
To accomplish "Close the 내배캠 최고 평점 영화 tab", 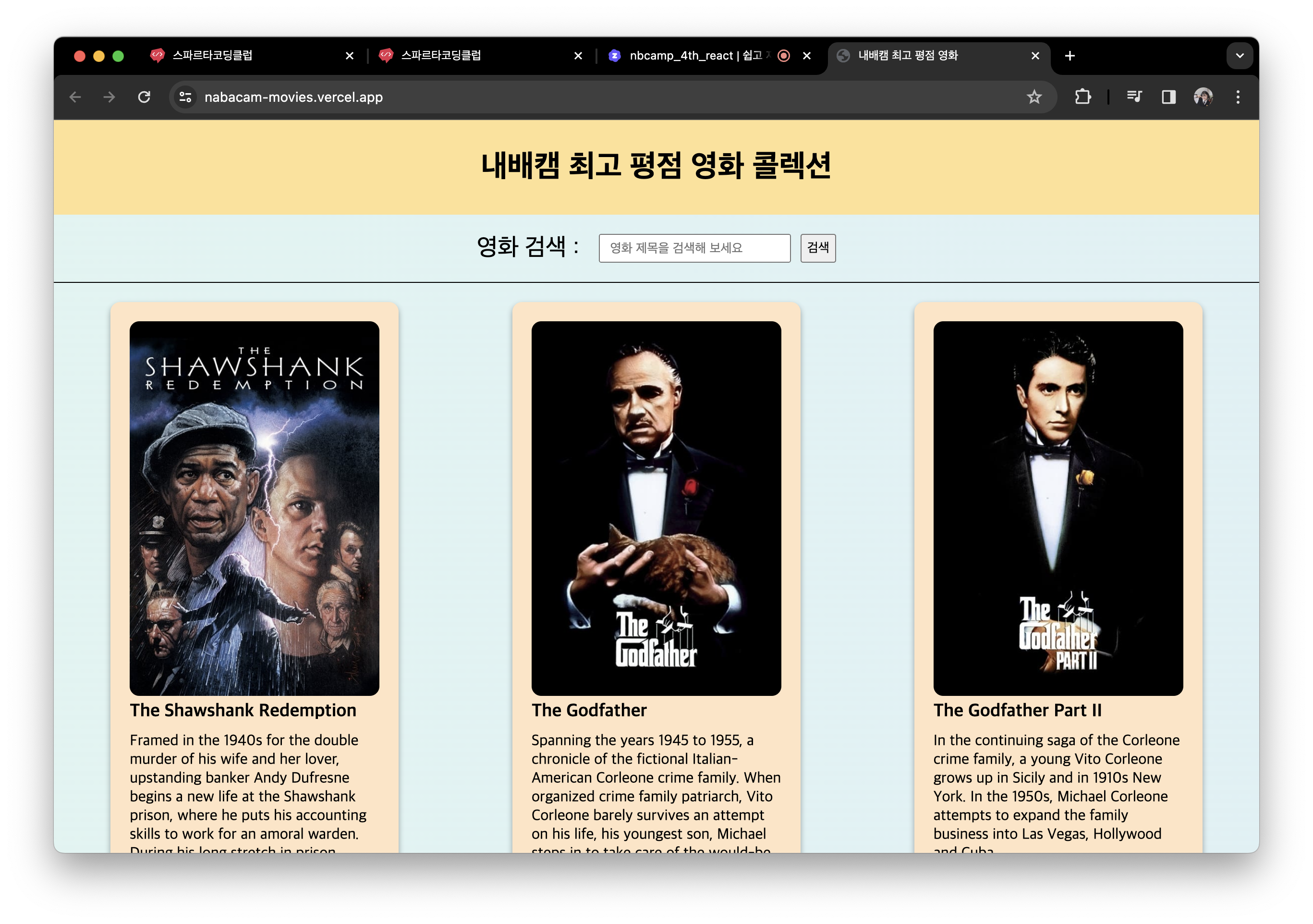I will click(x=1035, y=55).
